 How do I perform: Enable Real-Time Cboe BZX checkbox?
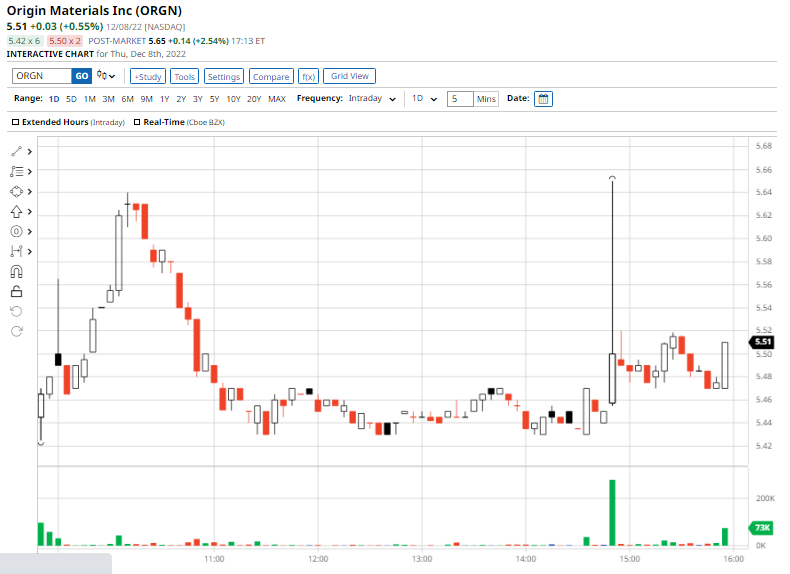coord(137,122)
